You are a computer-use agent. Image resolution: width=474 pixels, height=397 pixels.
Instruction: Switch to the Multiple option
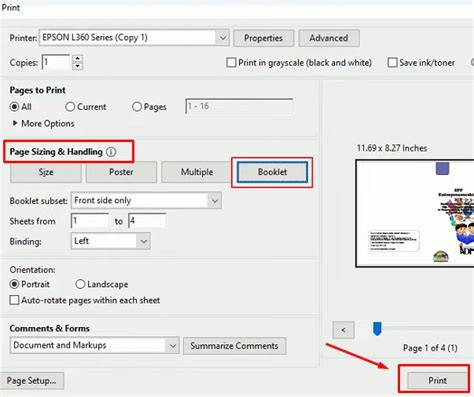coord(197,172)
